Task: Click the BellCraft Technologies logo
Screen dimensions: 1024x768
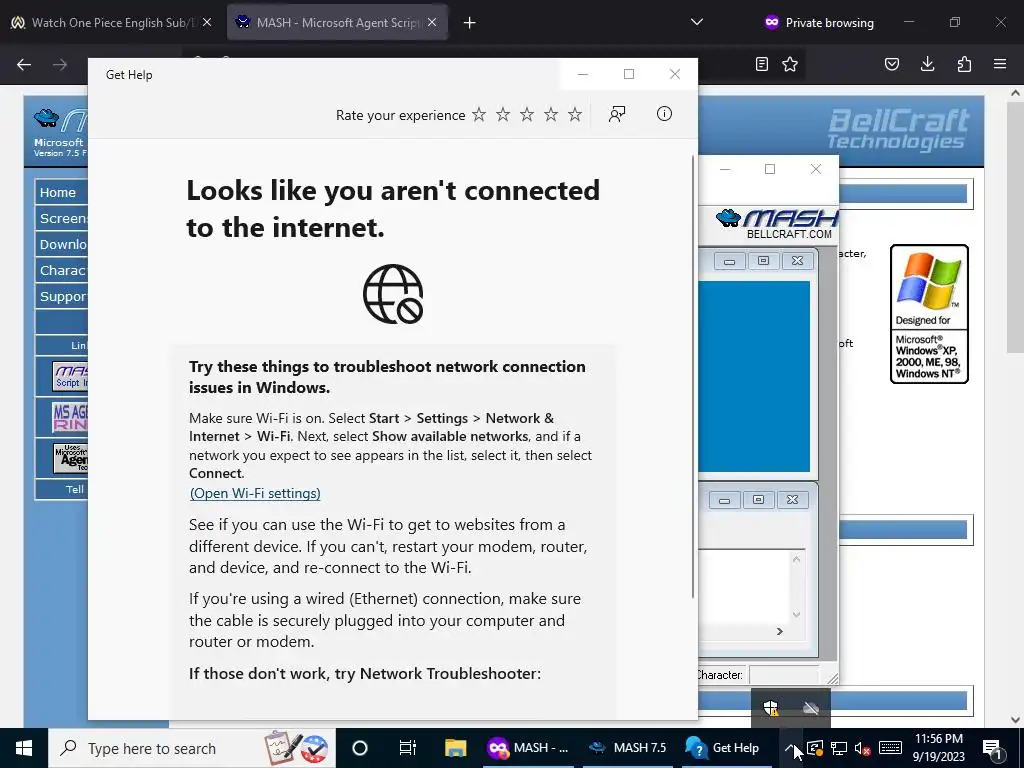Action: tap(898, 130)
